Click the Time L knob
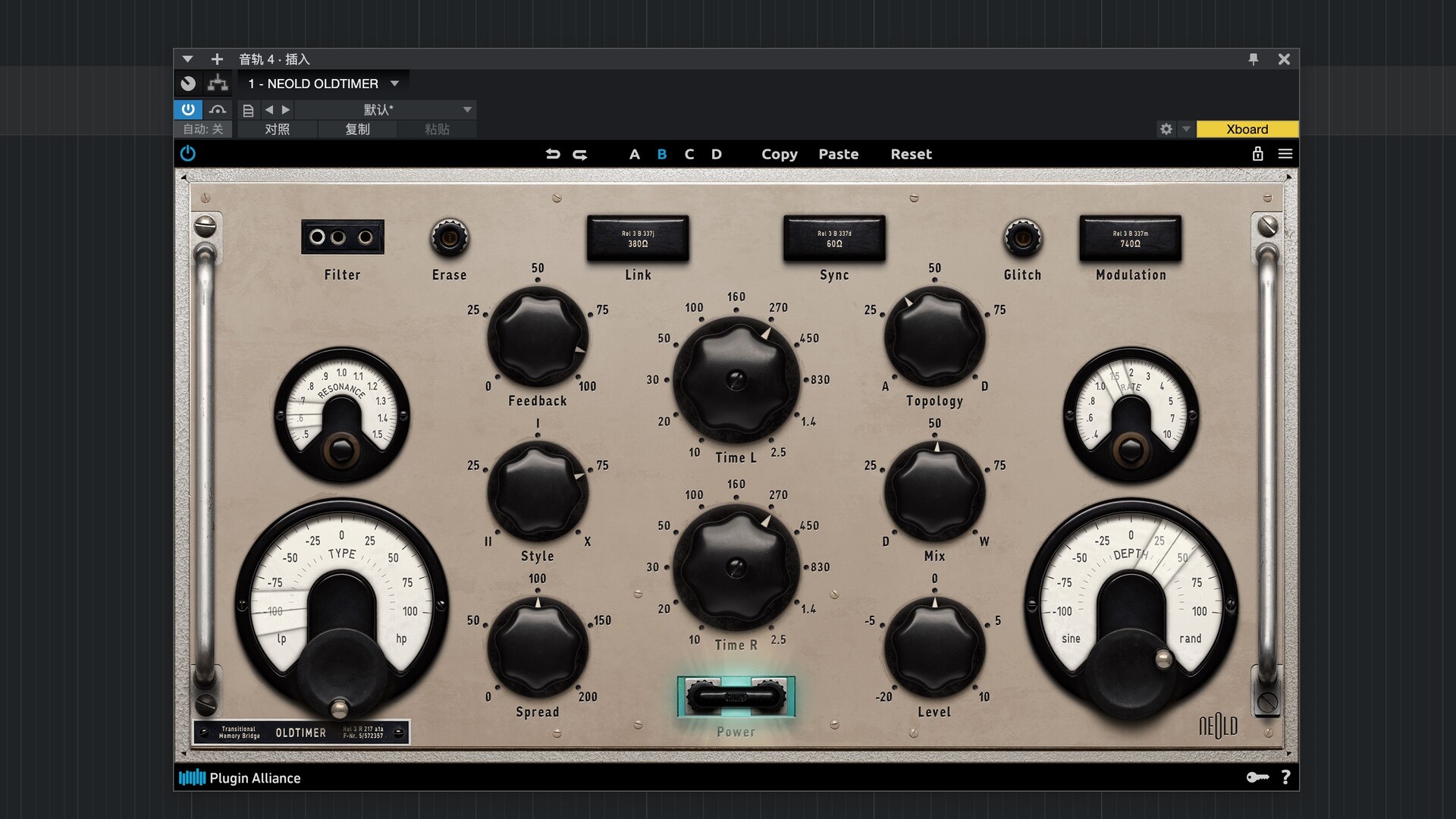1456x819 pixels. coord(736,379)
